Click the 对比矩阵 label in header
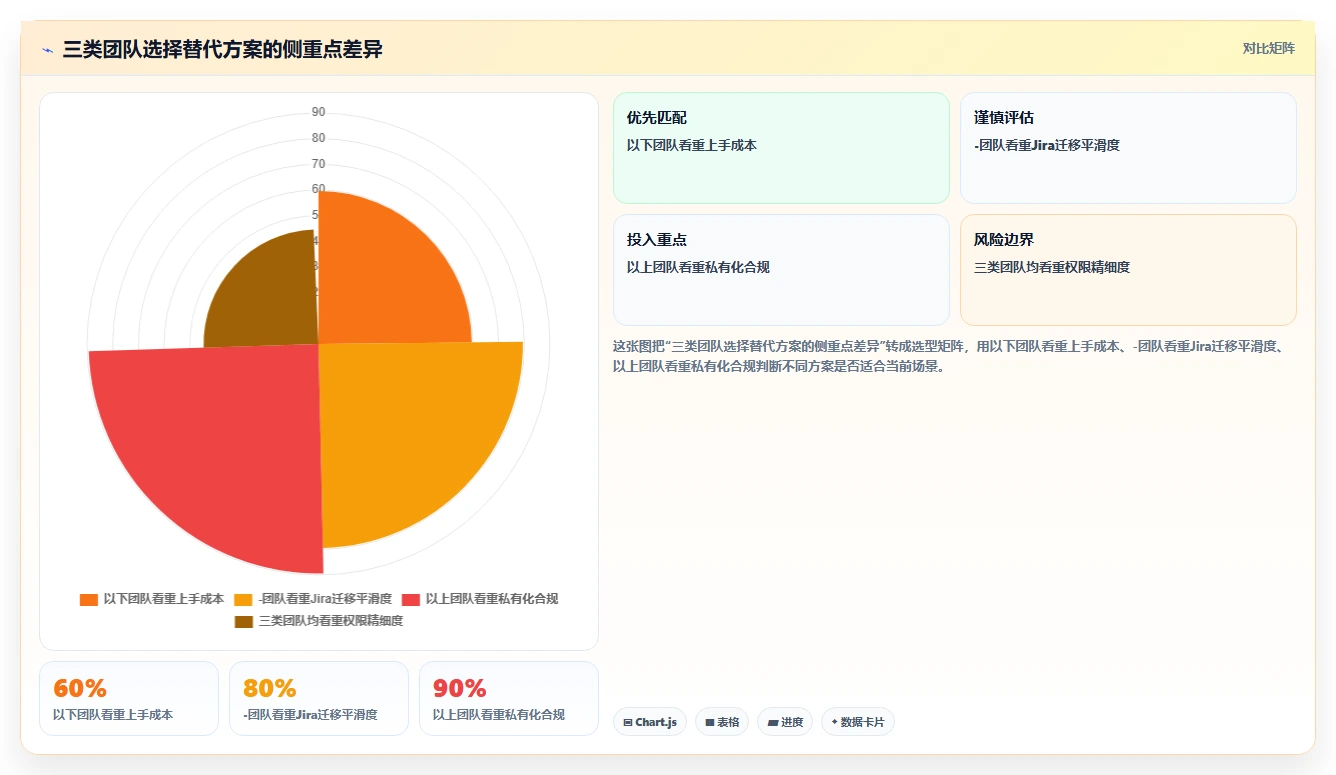The image size is (1336, 775). (x=1268, y=48)
